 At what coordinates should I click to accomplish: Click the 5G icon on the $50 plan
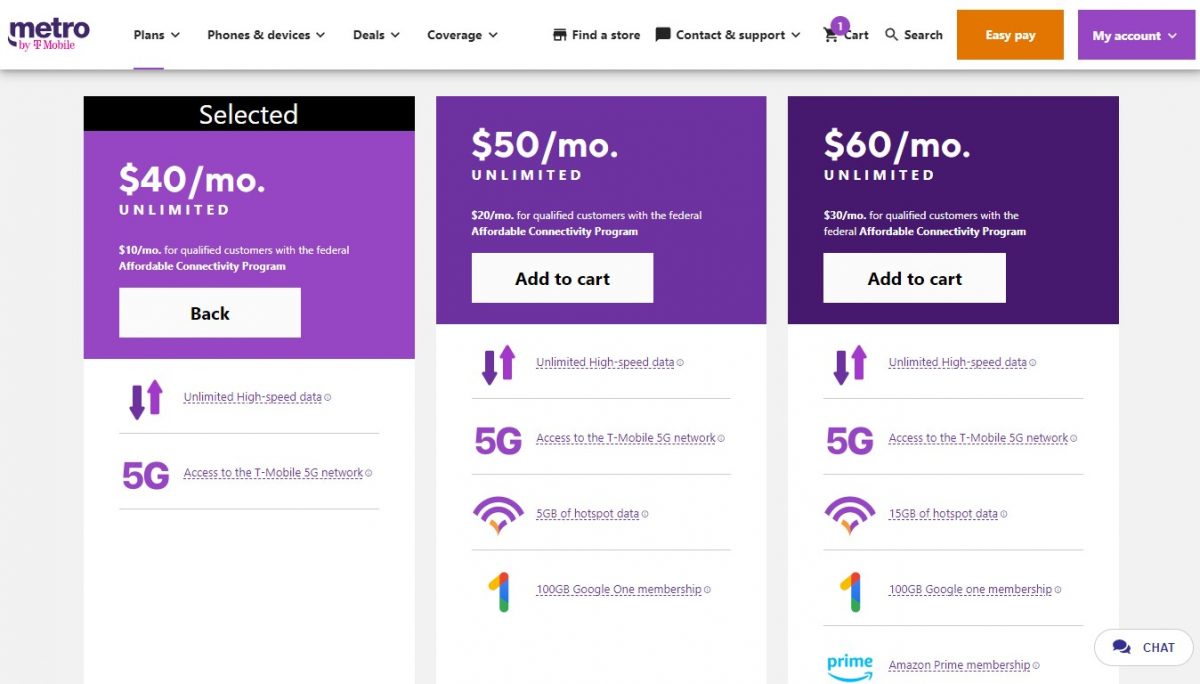(x=497, y=439)
